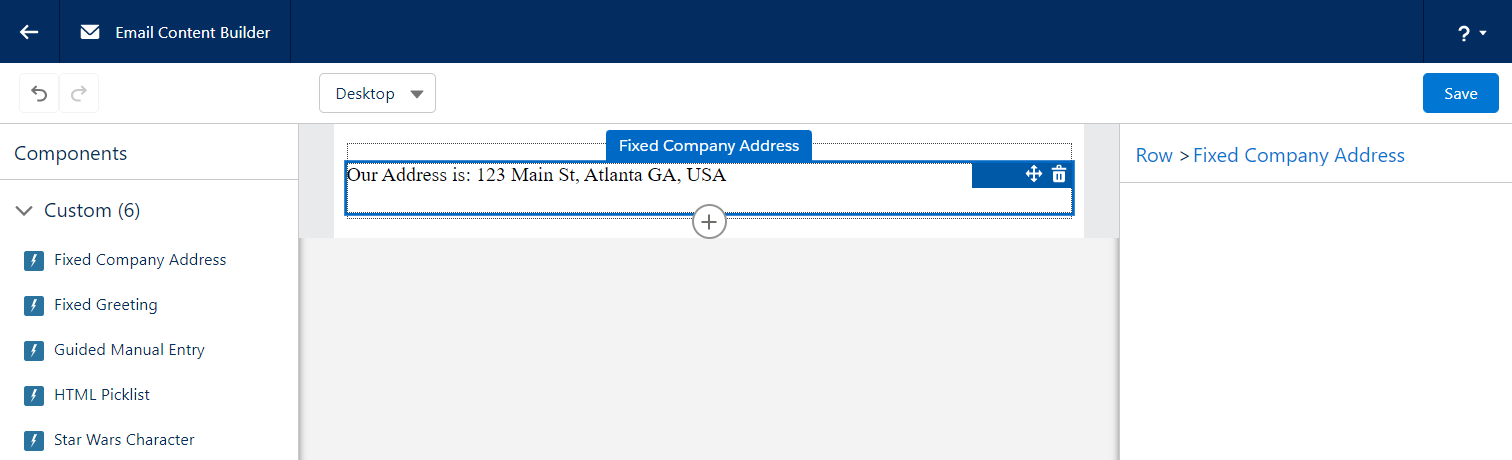Click the envelope icon by Email Content Builder

(x=90, y=32)
